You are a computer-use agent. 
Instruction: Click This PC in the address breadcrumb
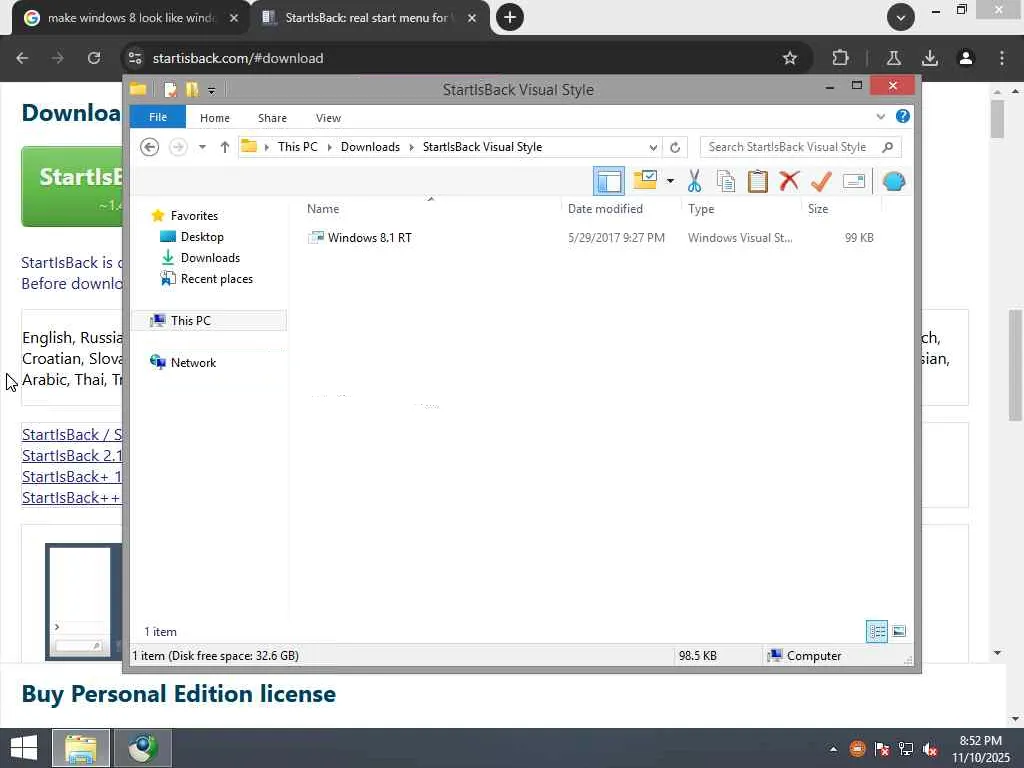(x=298, y=147)
